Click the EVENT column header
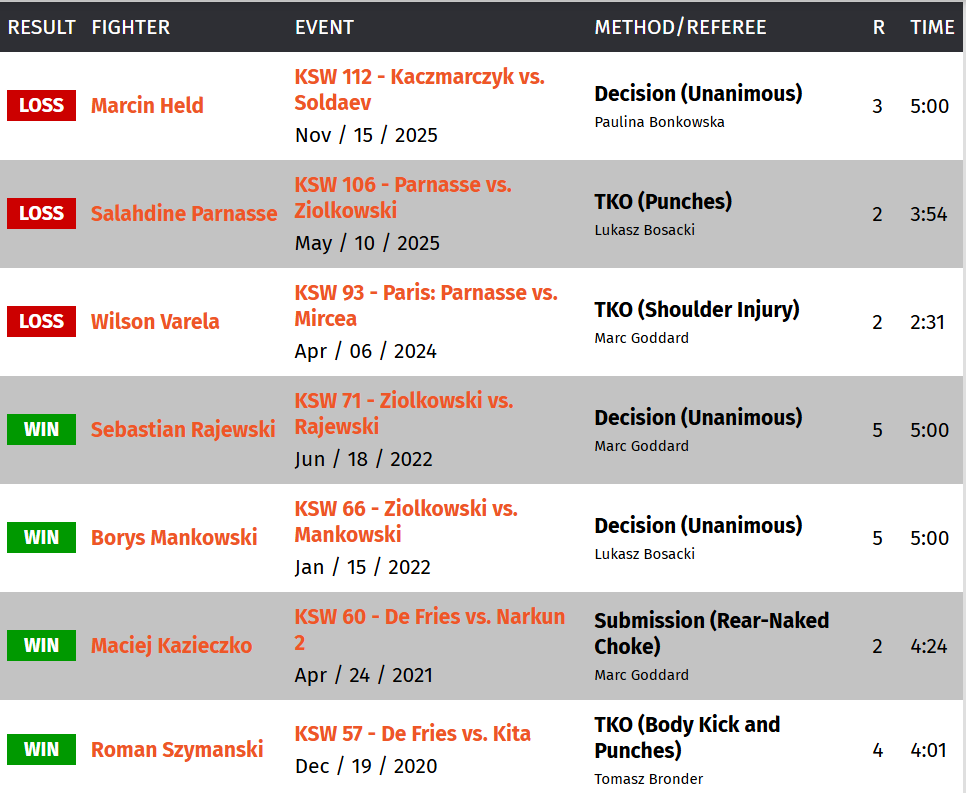966x793 pixels. 324,27
